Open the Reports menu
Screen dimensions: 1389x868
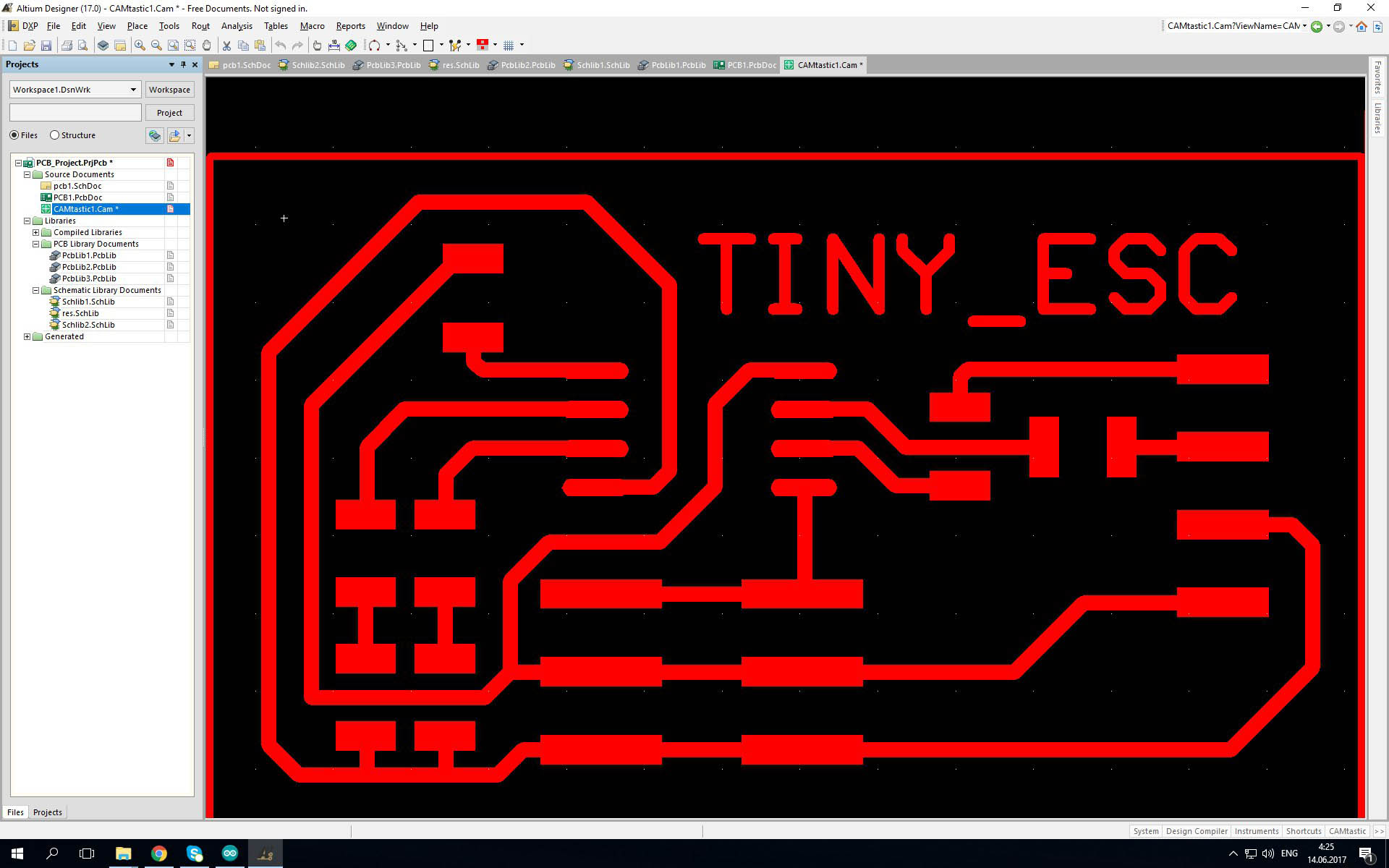tap(350, 26)
